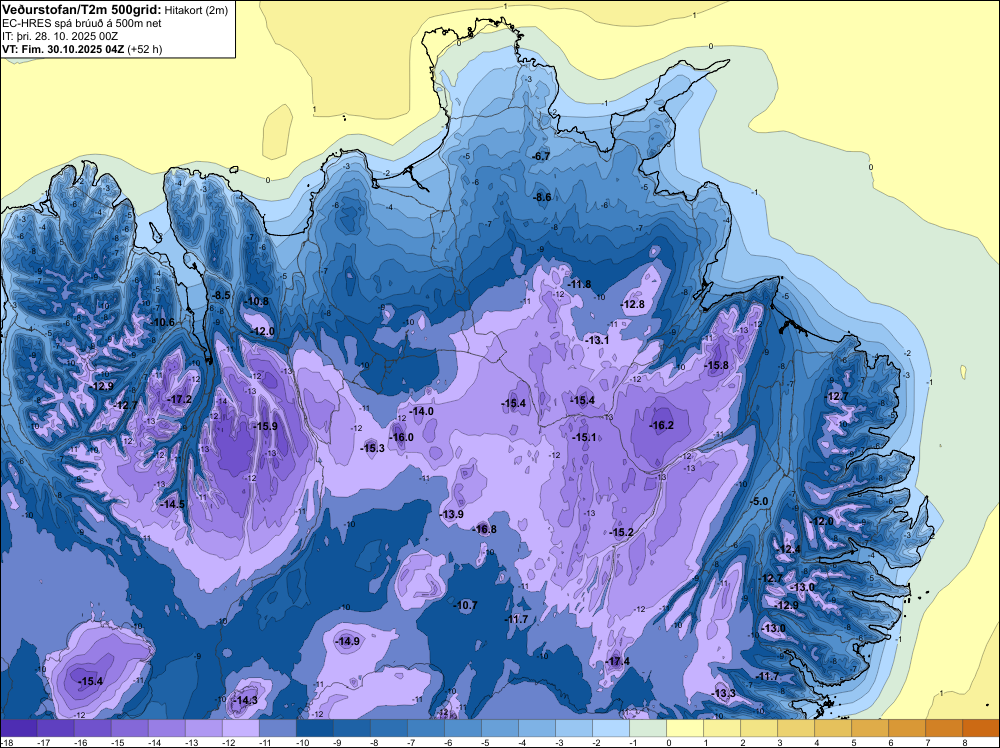Click the -14.9 temperature label
The width and height of the screenshot is (1000, 748).
348,642
